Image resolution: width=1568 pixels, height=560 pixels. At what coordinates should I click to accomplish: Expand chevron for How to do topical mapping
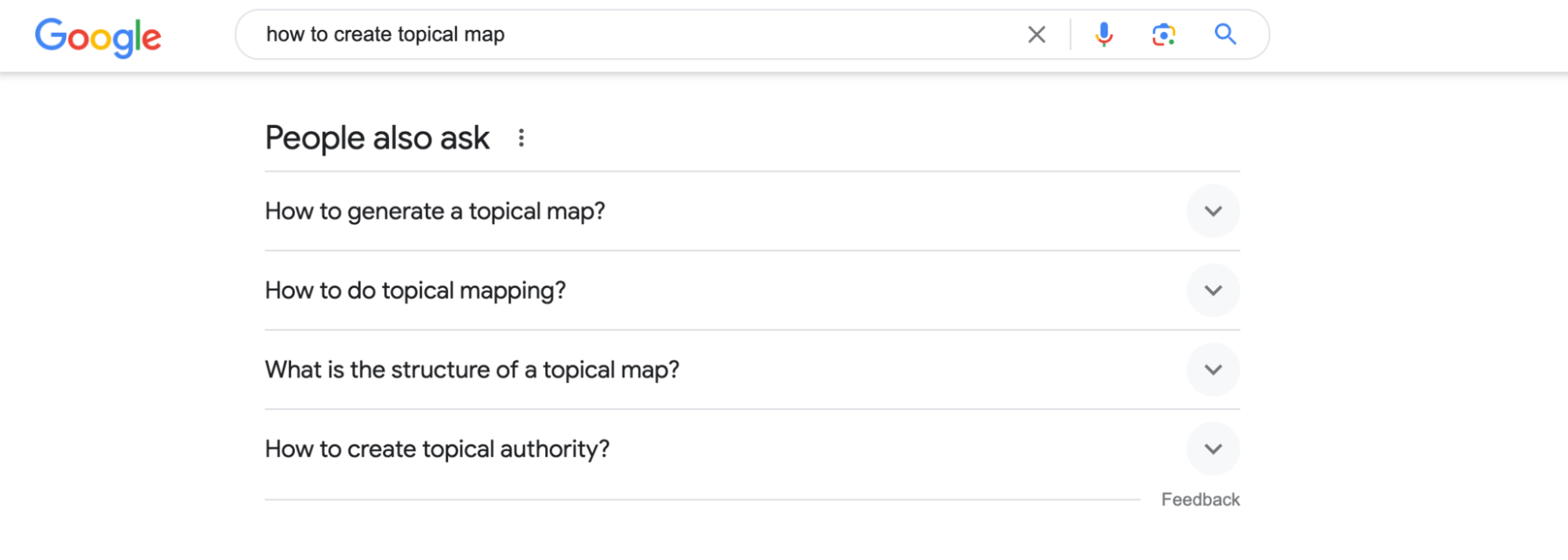1213,290
